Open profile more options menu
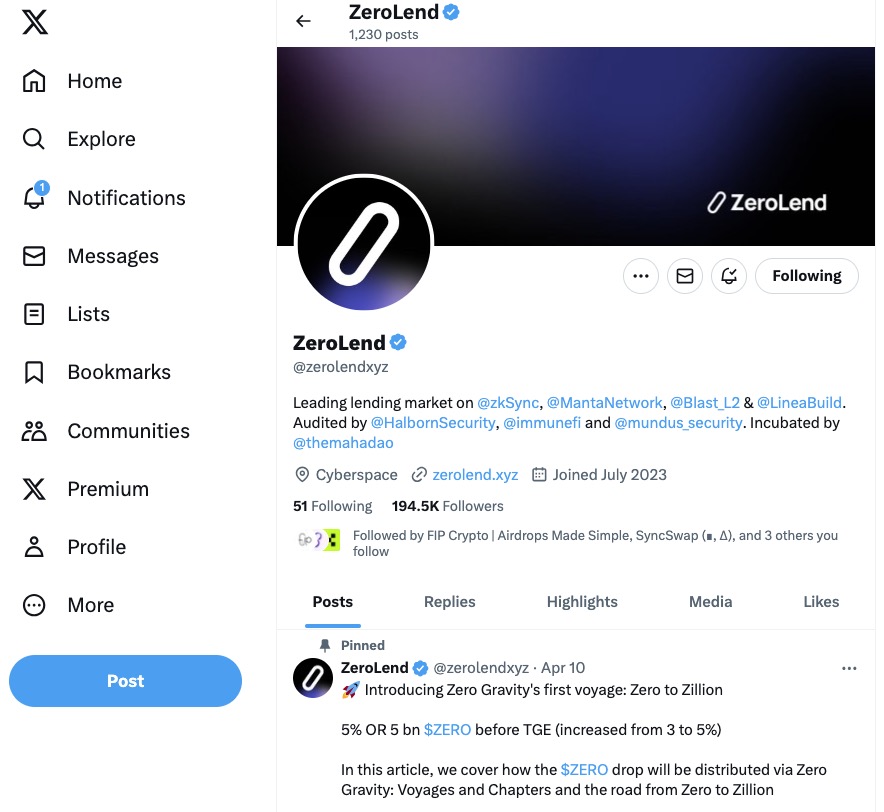 point(641,276)
